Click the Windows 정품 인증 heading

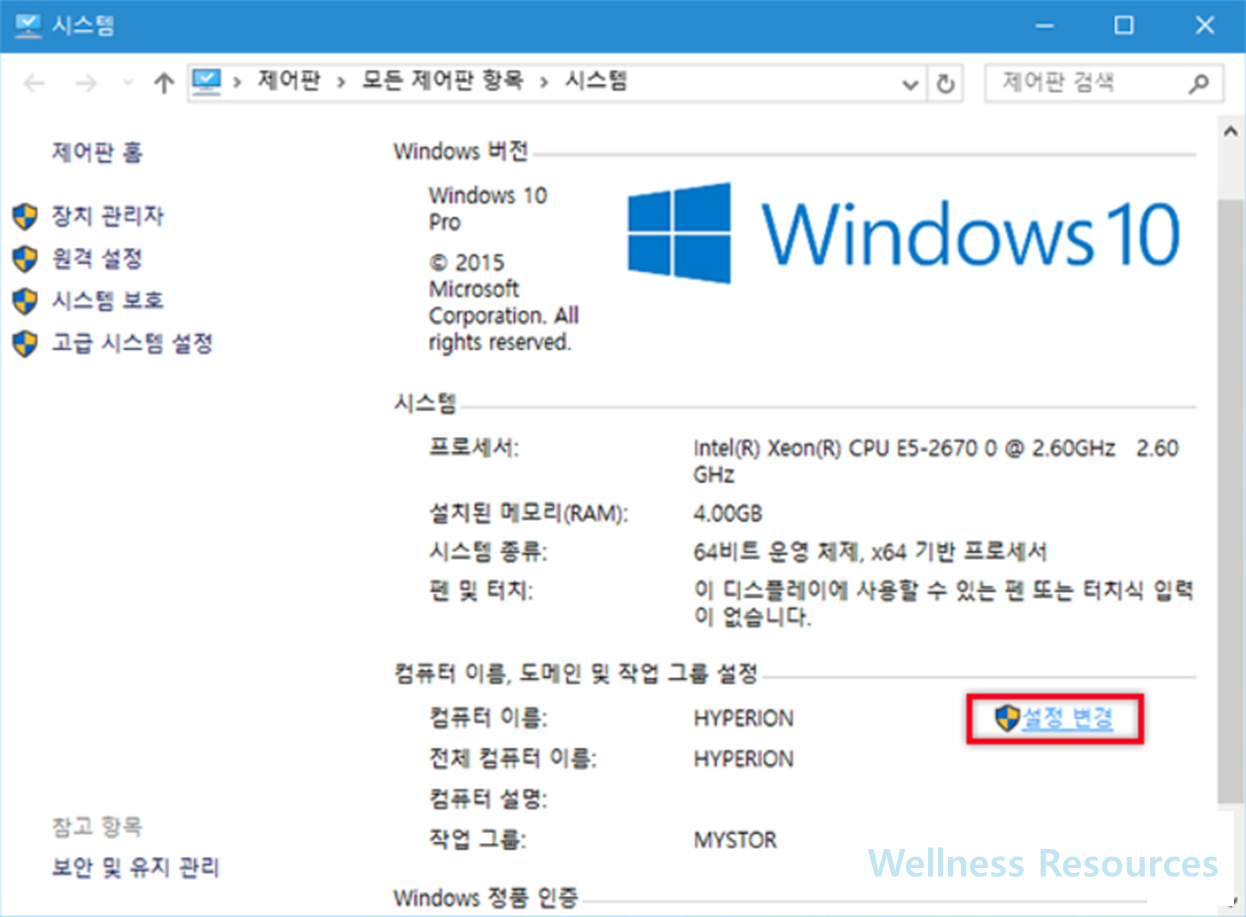[x=486, y=896]
